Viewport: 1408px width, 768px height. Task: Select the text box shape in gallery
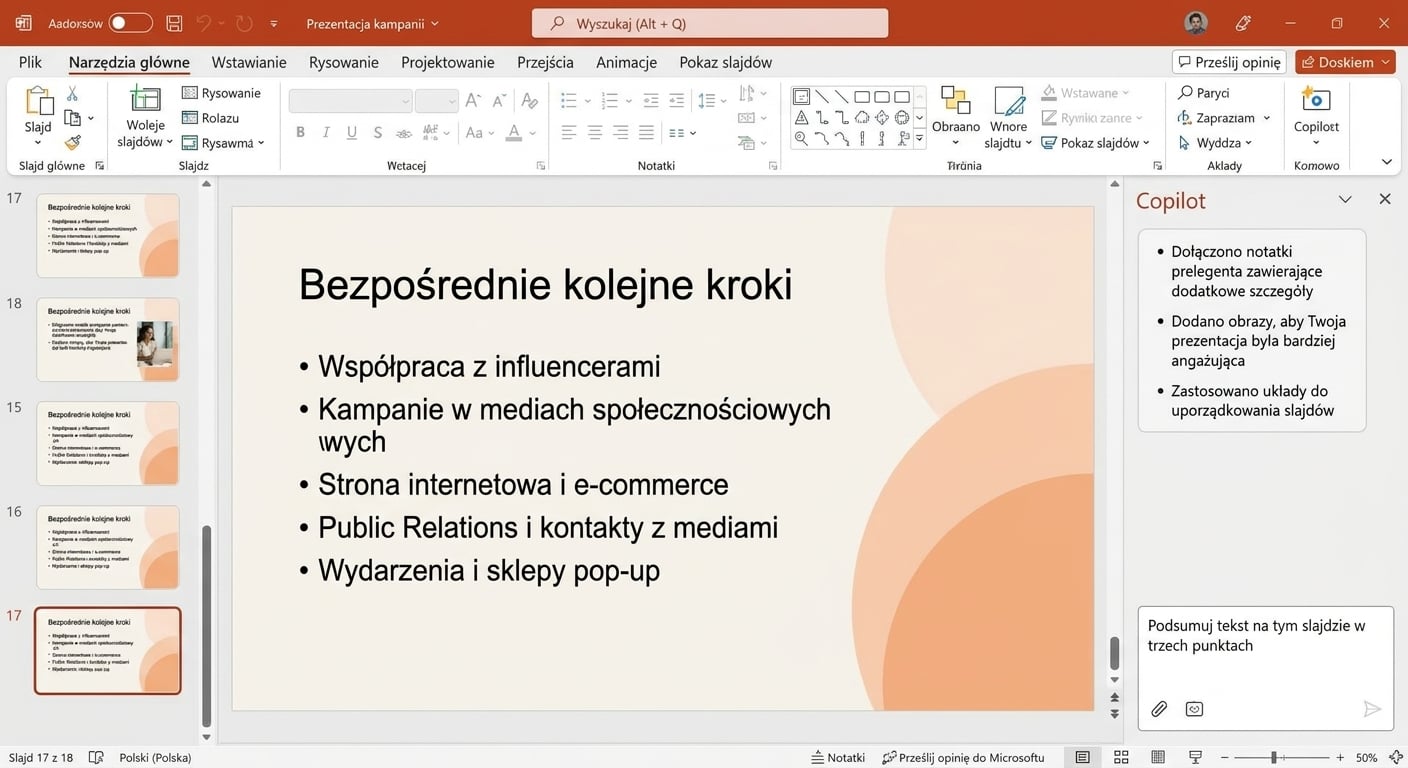tap(801, 97)
